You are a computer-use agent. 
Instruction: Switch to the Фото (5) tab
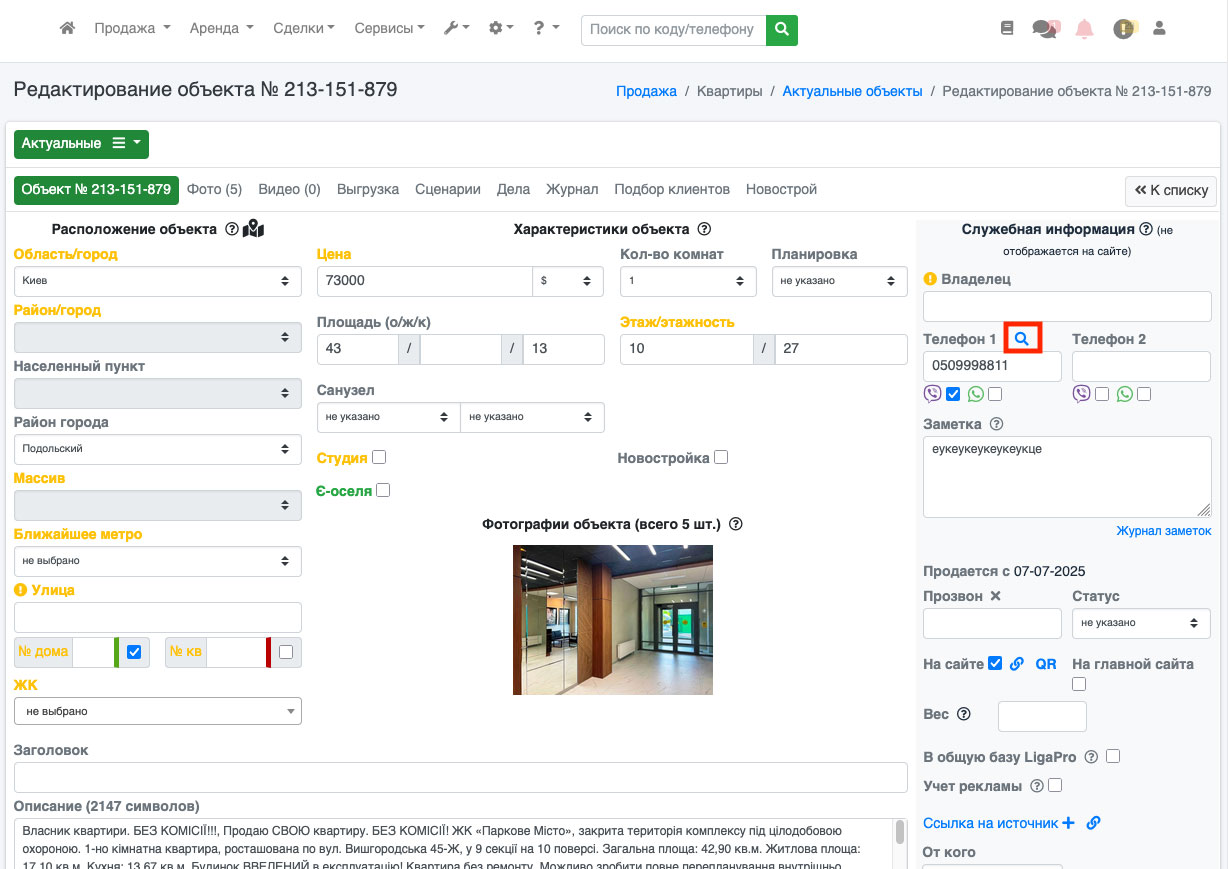tap(214, 189)
